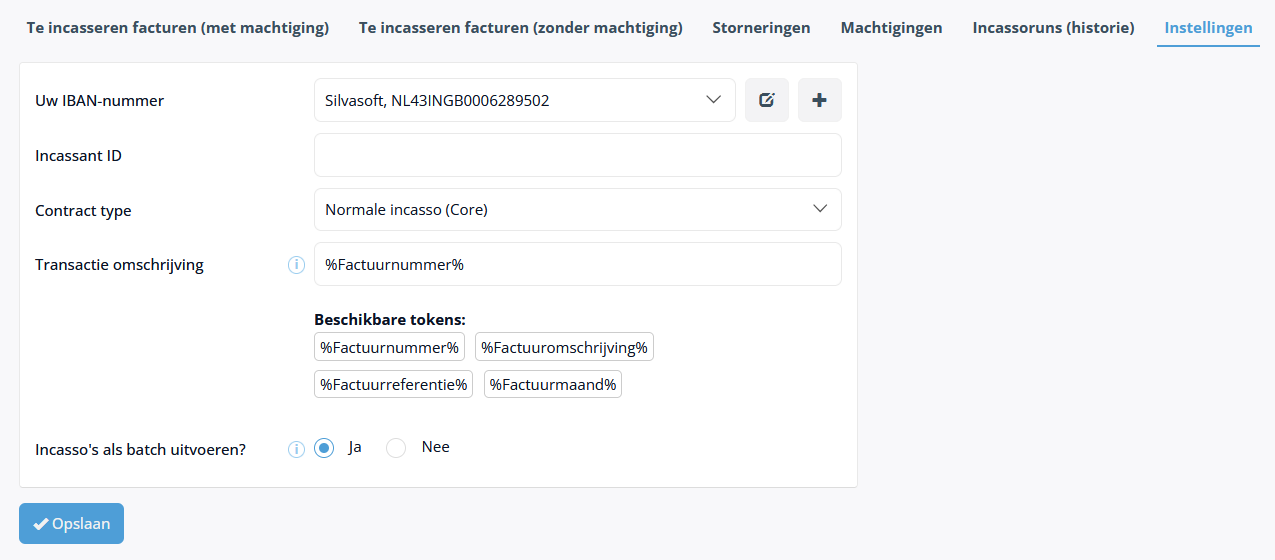Screen dimensions: 1275x560
Task: Click the Opslaan save button
Action: pos(71,523)
